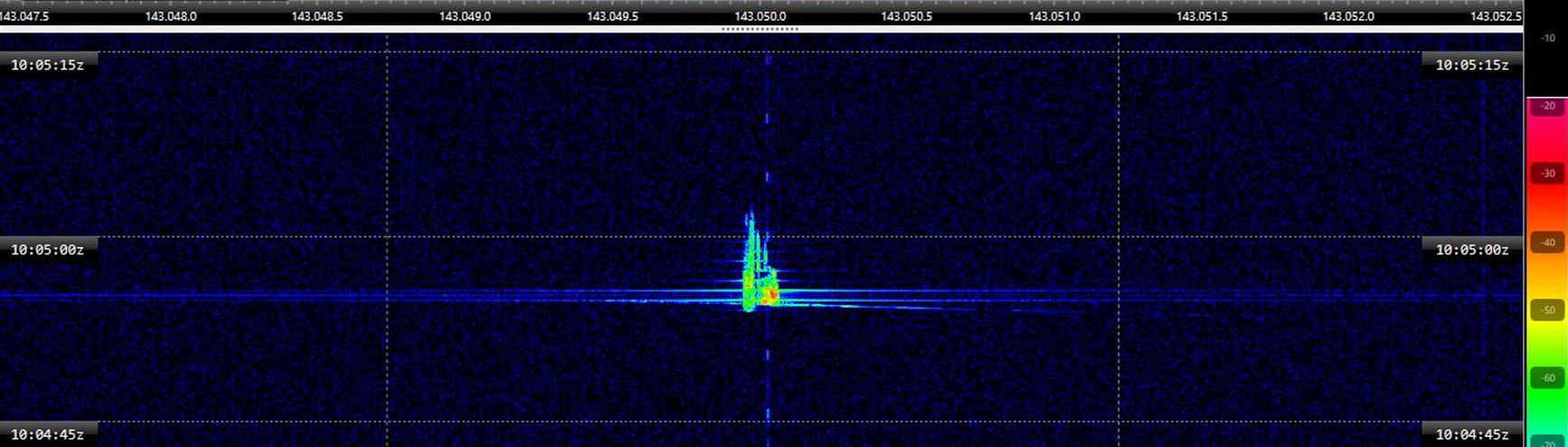Click the right-side 10:04:45z timestamp label
Viewport: 1568px width, 447px height.
(x=1472, y=434)
